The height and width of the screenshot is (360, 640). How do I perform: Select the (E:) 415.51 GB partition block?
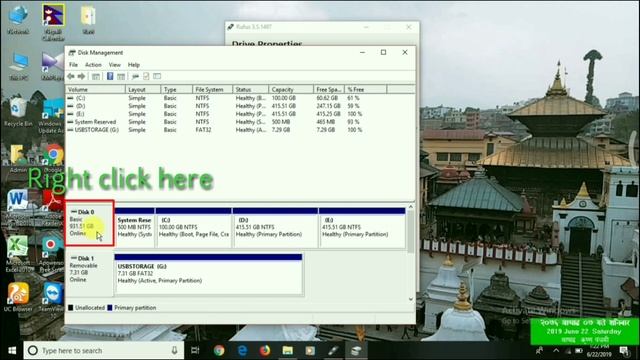[x=362, y=227]
